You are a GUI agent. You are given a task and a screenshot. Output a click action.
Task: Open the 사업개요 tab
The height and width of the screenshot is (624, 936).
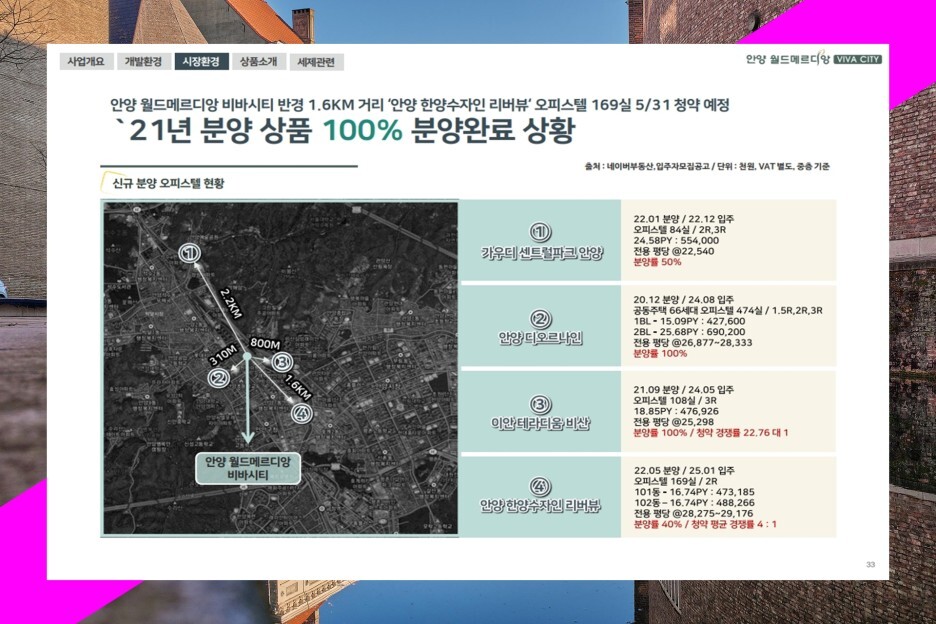[x=87, y=62]
